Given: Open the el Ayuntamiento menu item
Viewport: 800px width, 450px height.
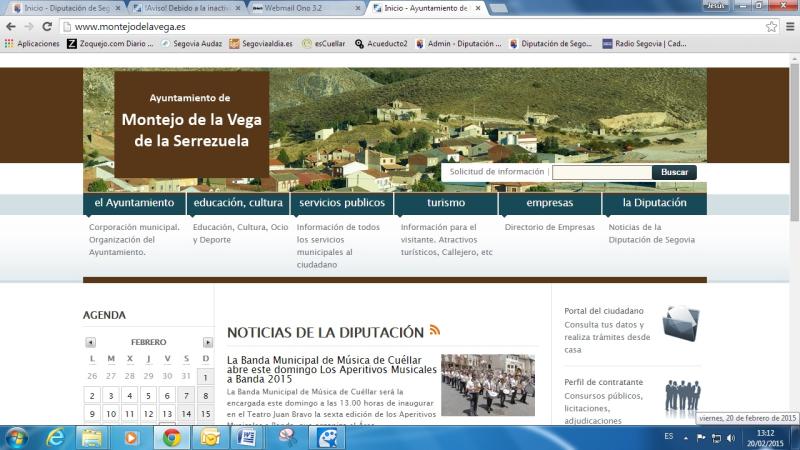Looking at the screenshot, I should [x=134, y=203].
